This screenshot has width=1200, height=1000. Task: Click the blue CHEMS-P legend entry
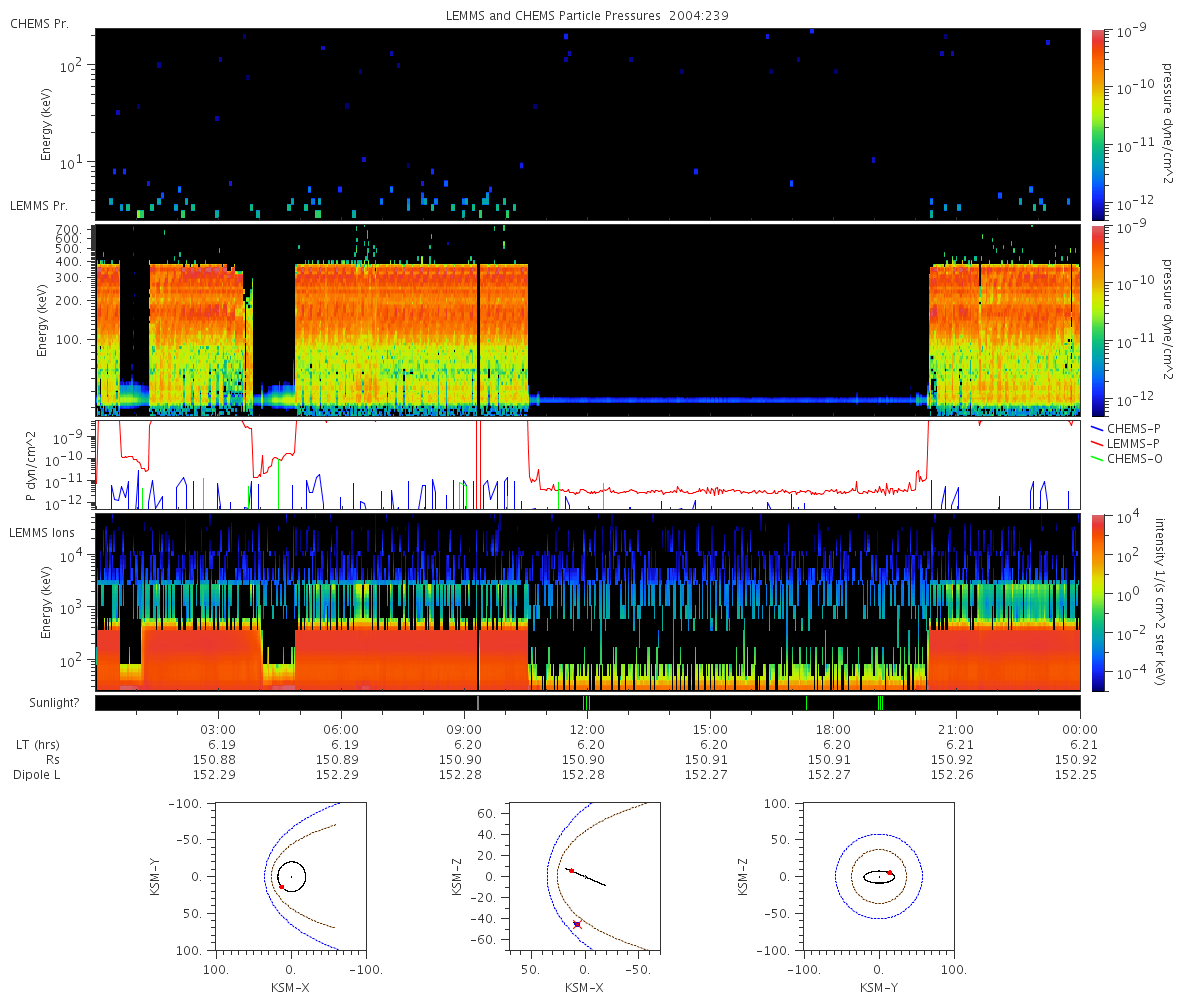[1125, 428]
